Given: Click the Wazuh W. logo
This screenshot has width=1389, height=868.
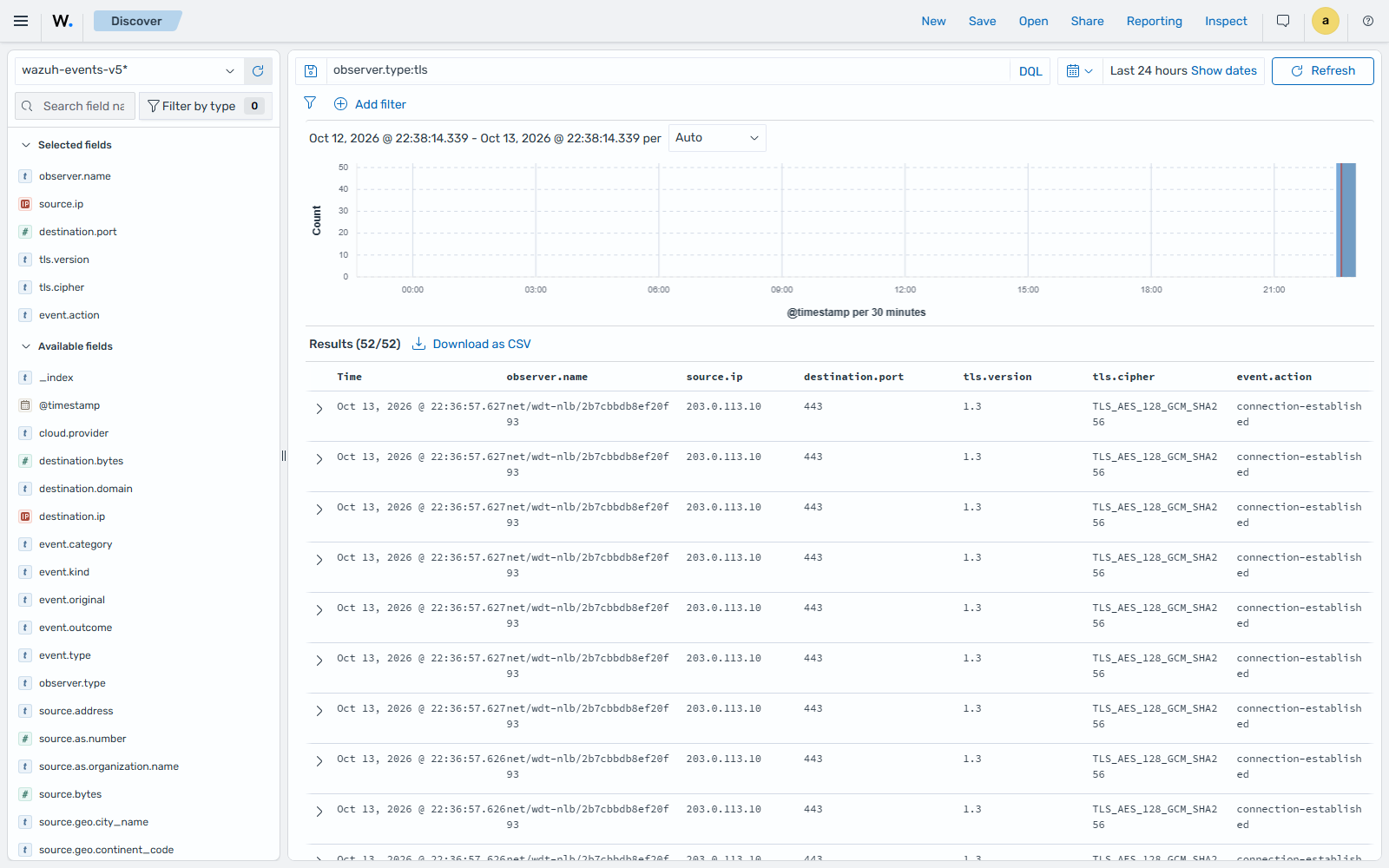Looking at the screenshot, I should 63,21.
